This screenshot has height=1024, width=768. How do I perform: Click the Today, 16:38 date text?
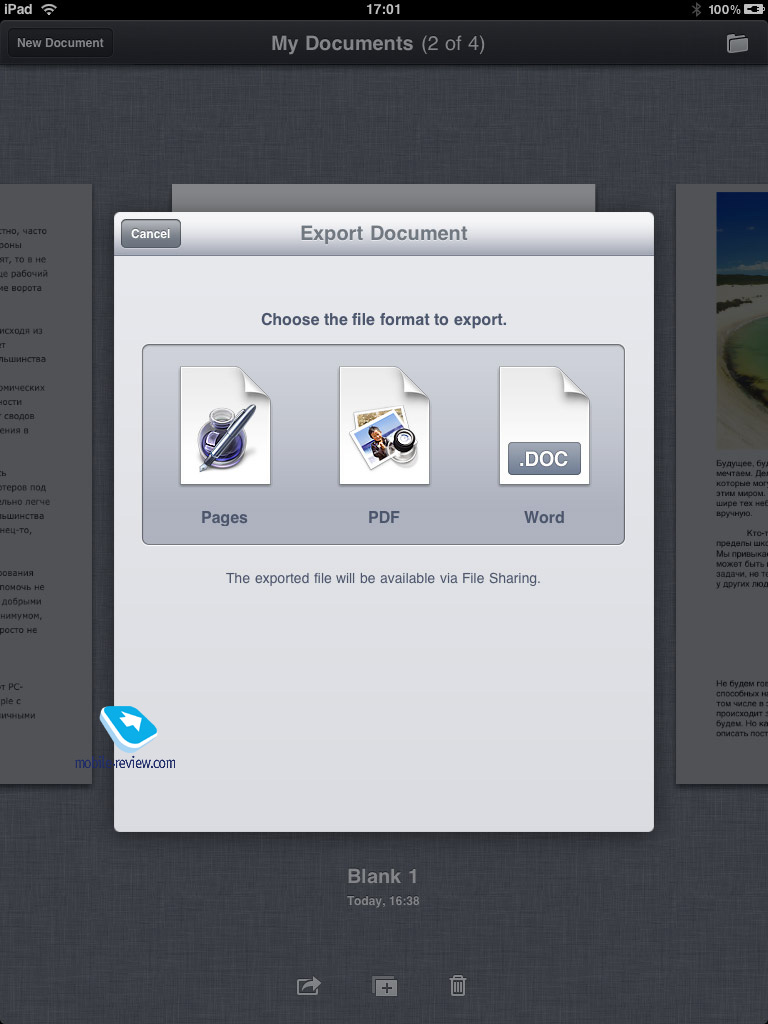(x=382, y=901)
